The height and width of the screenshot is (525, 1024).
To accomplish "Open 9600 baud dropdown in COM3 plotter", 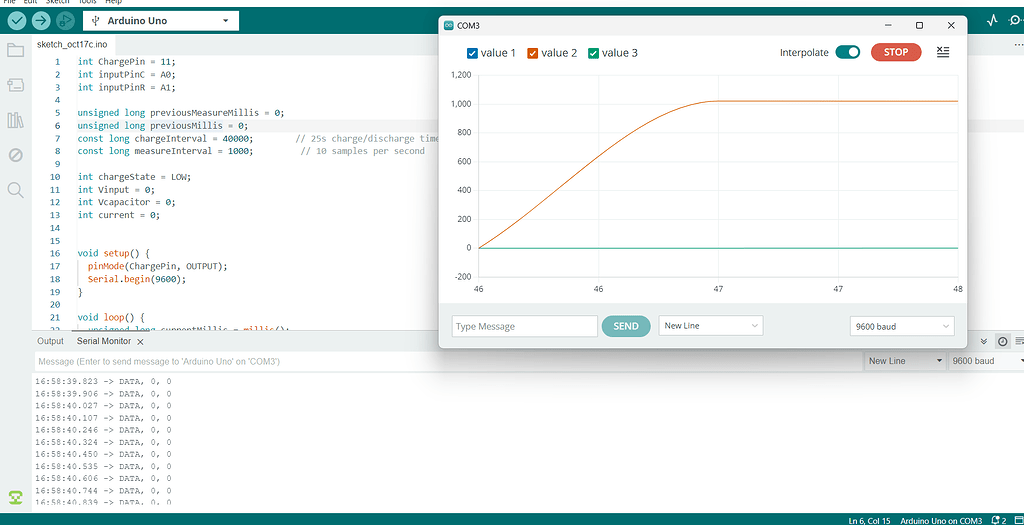I will click(x=902, y=326).
